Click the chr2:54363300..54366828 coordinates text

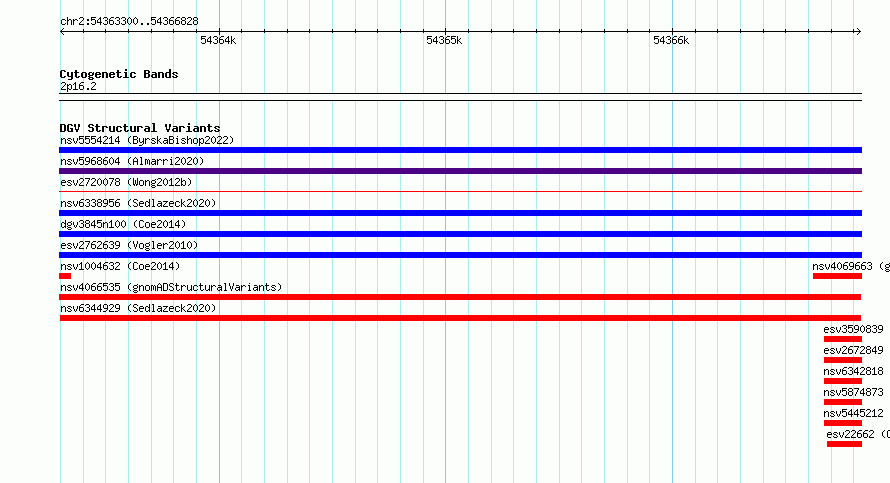(x=129, y=22)
